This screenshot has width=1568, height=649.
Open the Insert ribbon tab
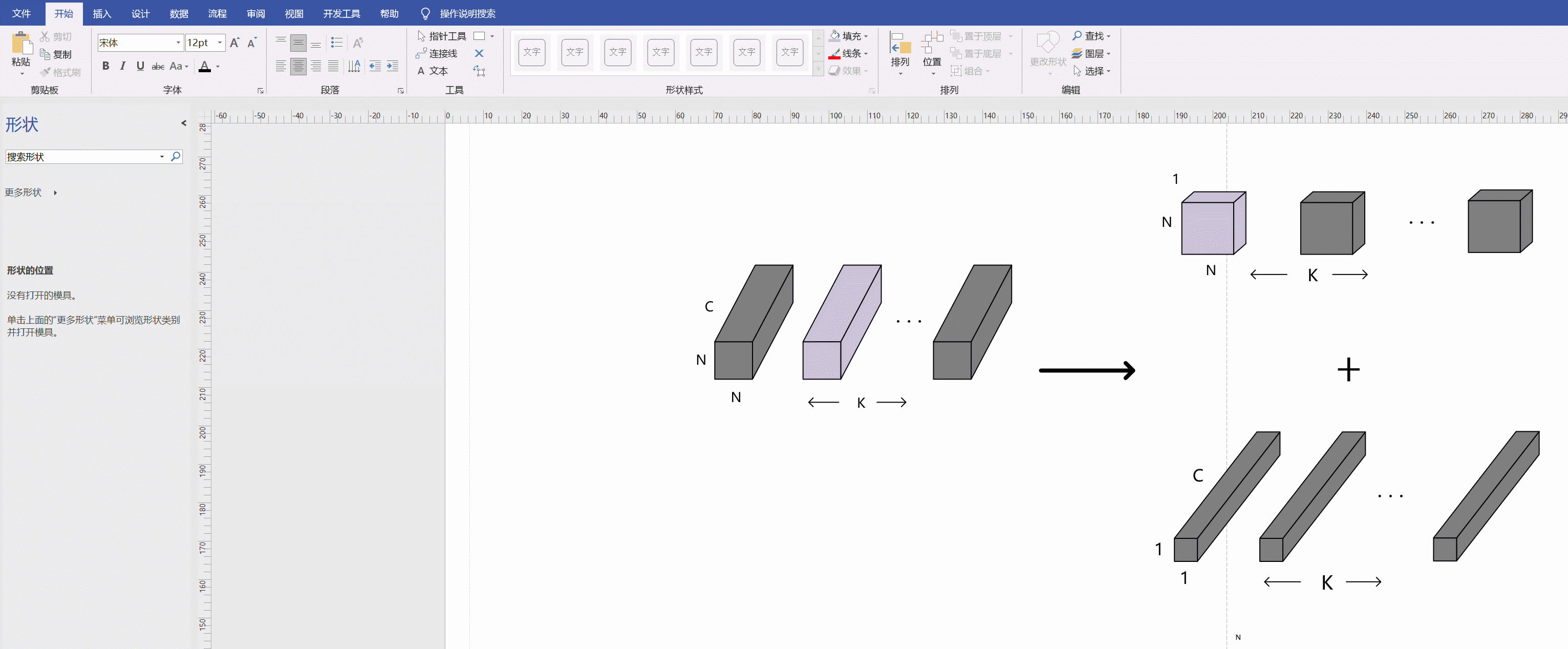click(102, 13)
